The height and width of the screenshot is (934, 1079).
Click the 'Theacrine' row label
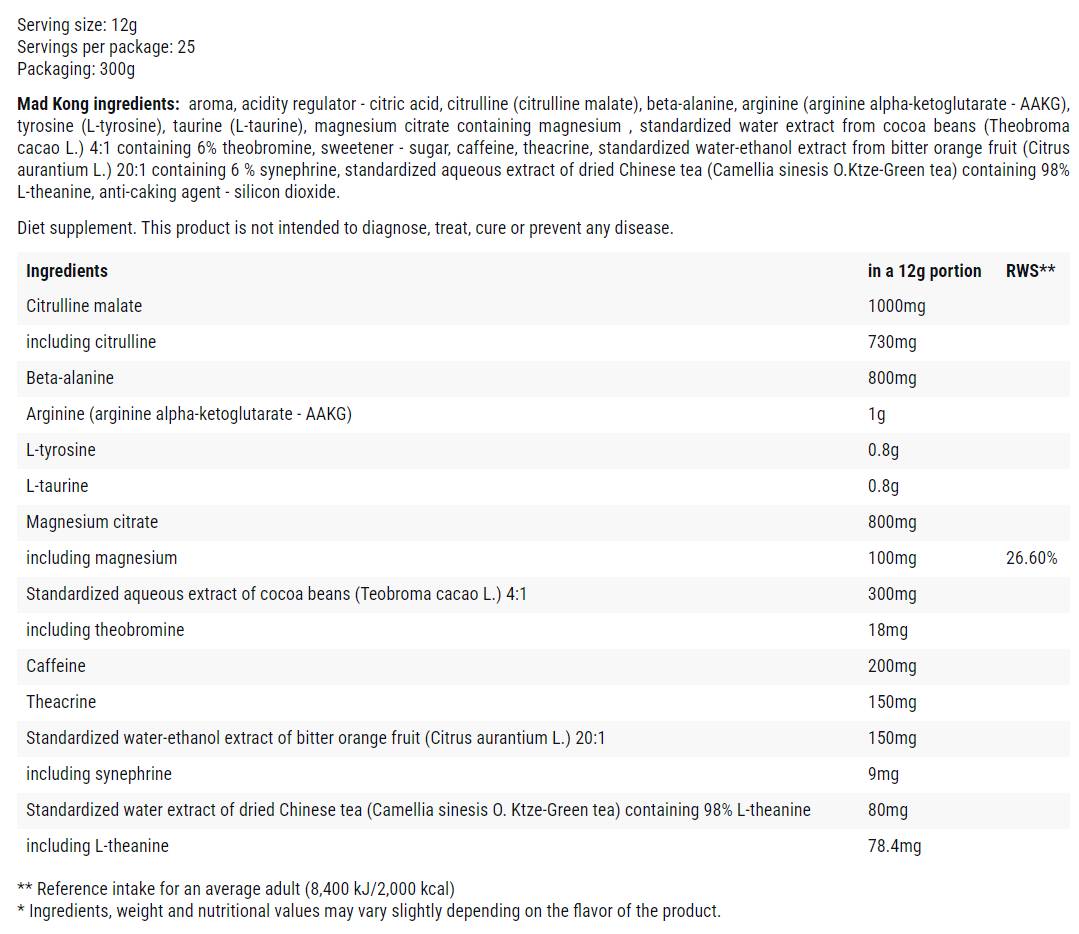tap(61, 702)
